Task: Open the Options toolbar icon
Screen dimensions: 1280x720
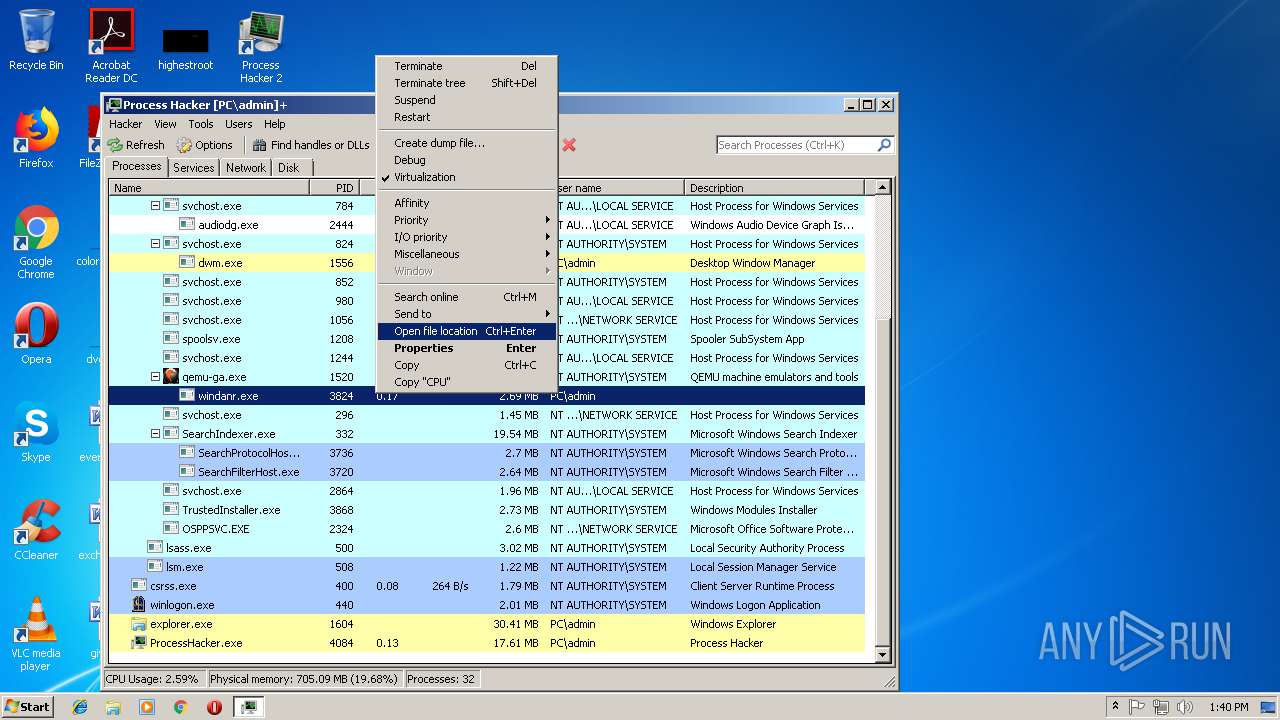Action: 184,145
